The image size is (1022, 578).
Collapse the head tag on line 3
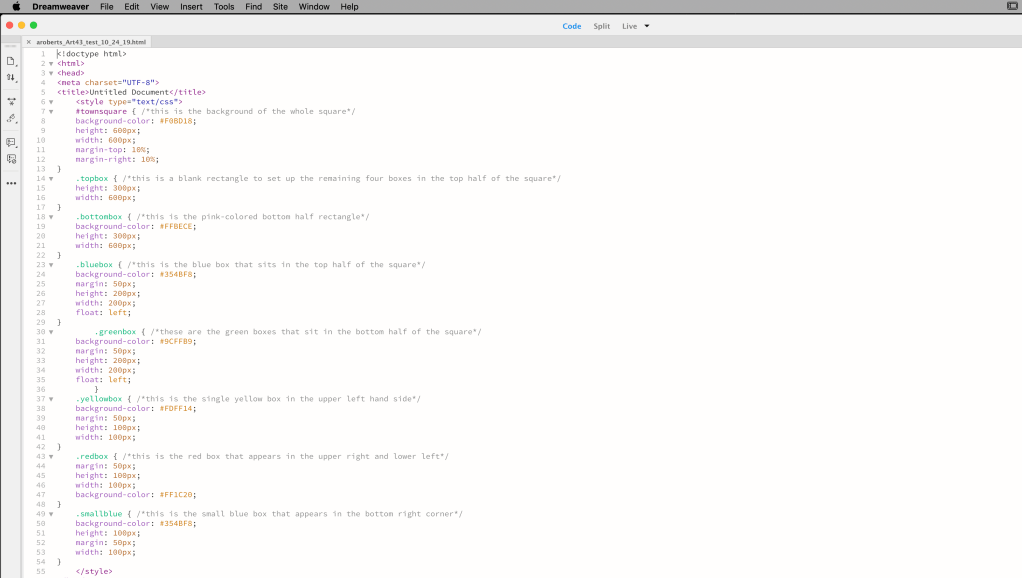[x=50, y=73]
